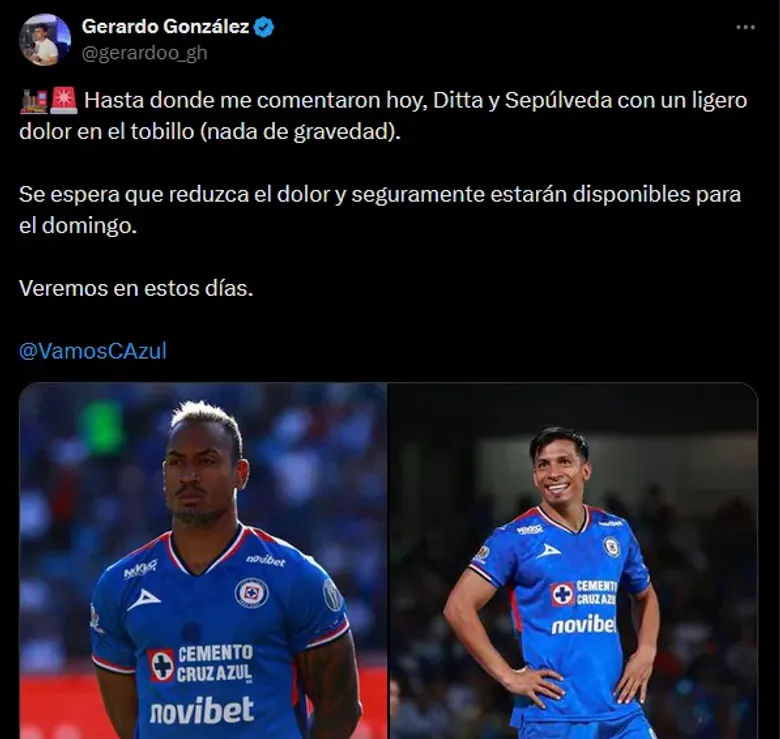Follow the @VamosCAzul mention link

click(x=93, y=351)
